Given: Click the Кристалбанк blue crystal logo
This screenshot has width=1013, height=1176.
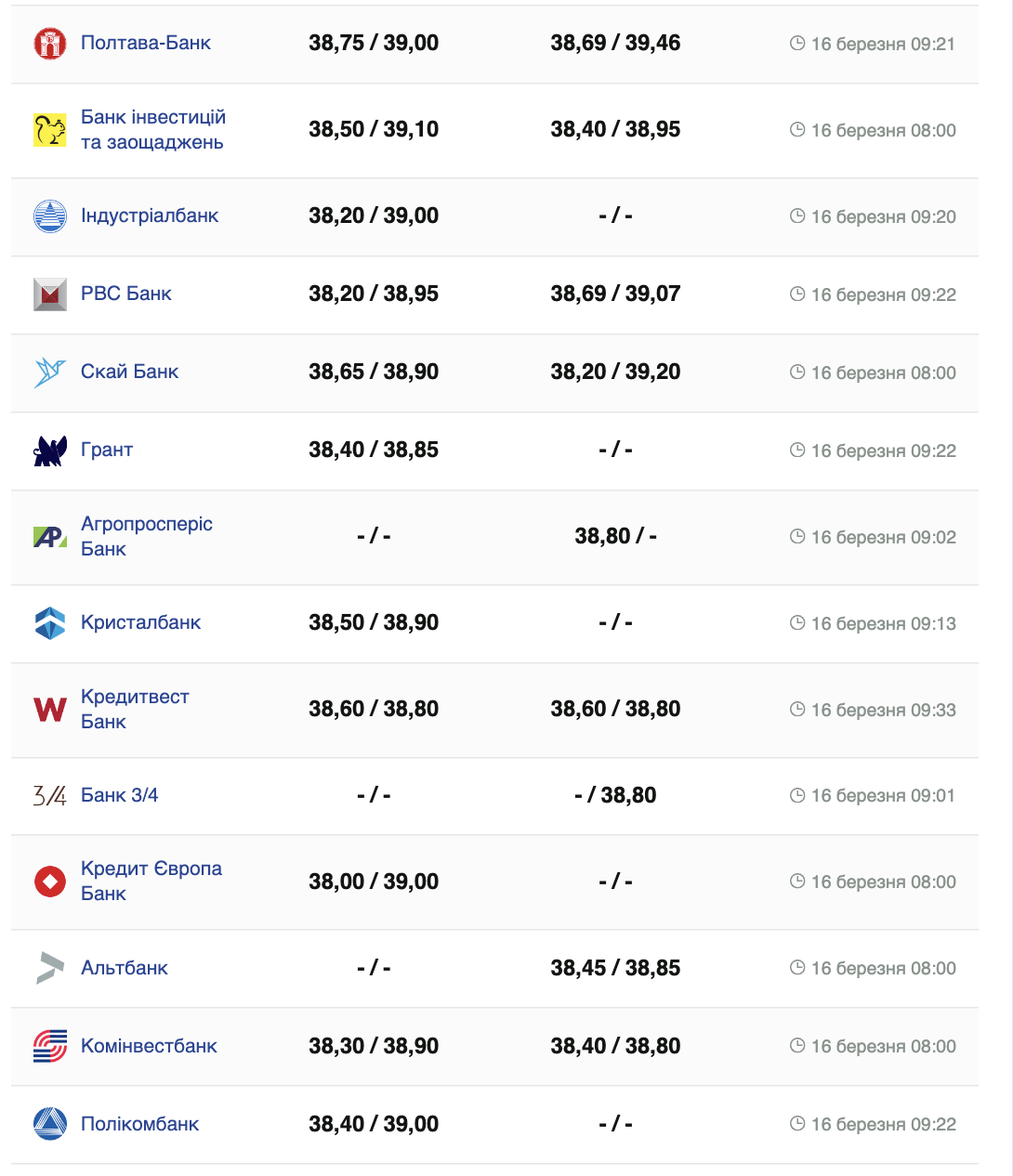Looking at the screenshot, I should [50, 623].
